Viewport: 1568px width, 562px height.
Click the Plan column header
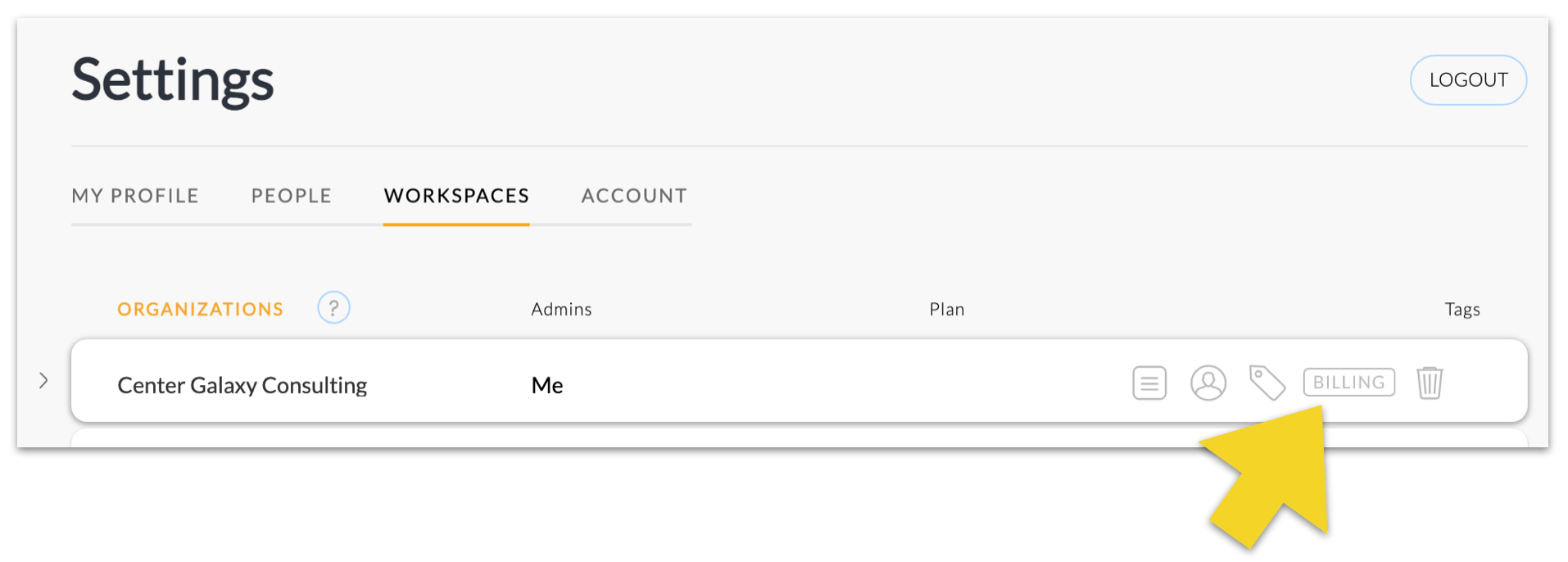click(946, 309)
